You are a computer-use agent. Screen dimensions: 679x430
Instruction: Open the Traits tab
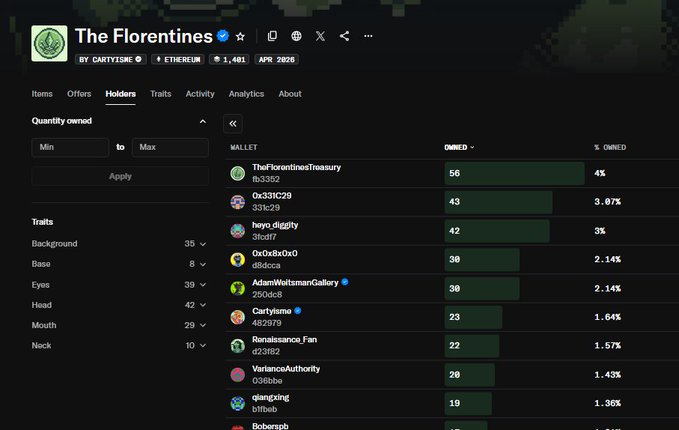tap(161, 94)
